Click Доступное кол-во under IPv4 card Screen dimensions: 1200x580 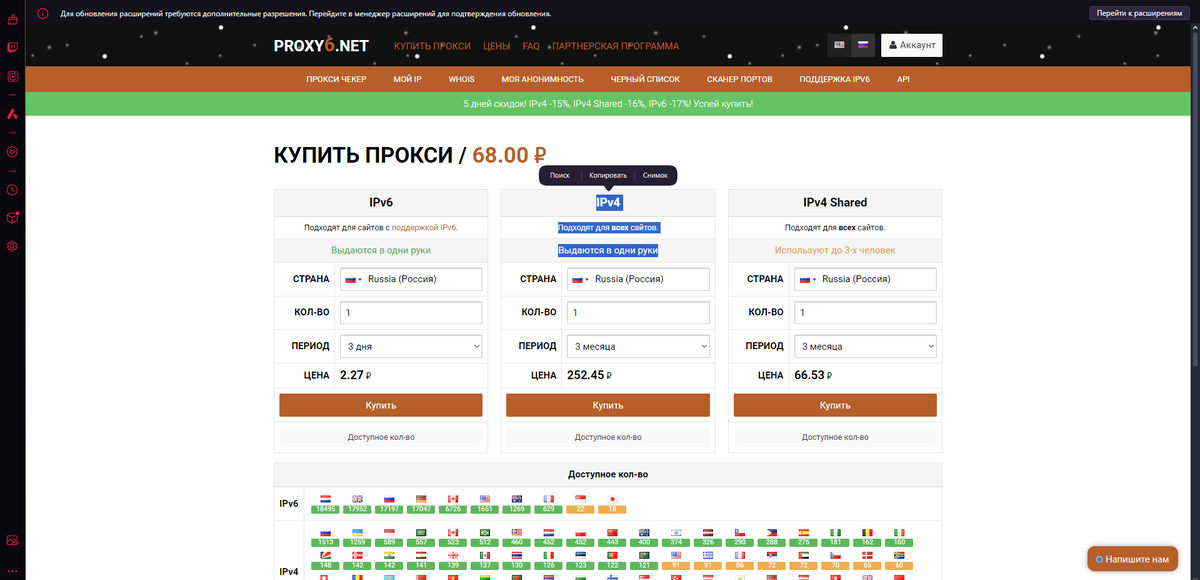pos(608,437)
